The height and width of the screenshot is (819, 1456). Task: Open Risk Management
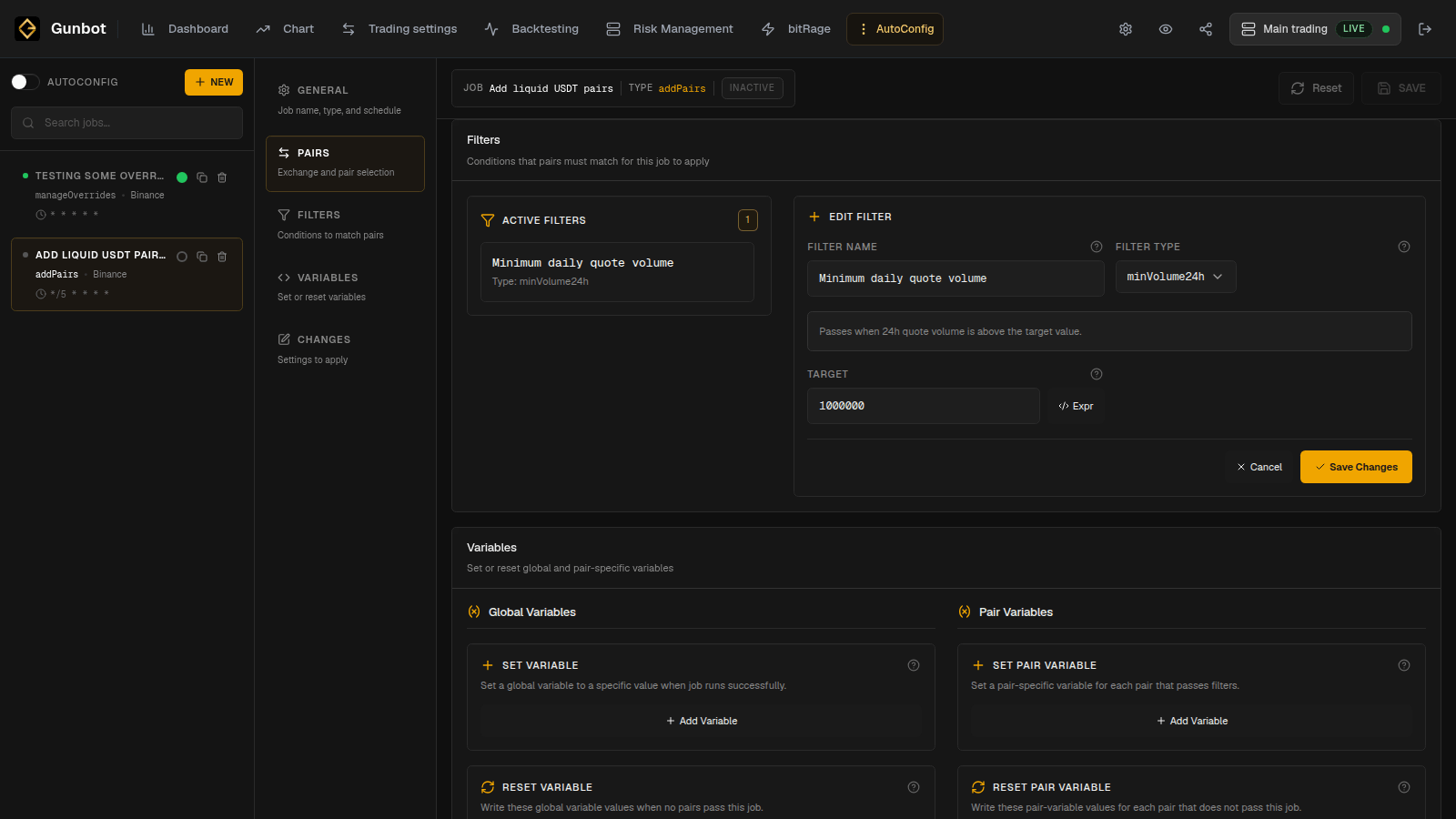click(x=669, y=29)
